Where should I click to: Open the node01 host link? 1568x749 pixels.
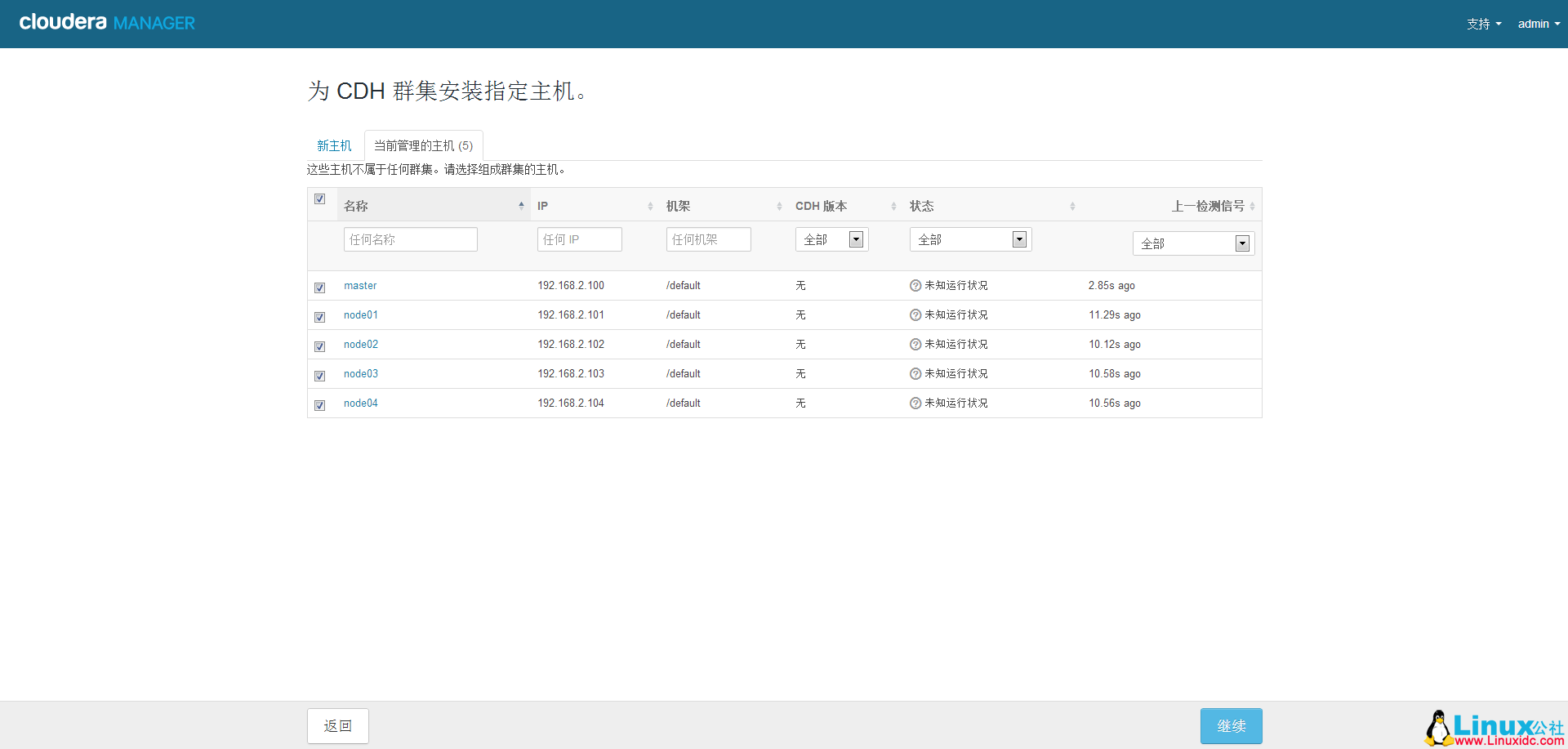(x=361, y=315)
